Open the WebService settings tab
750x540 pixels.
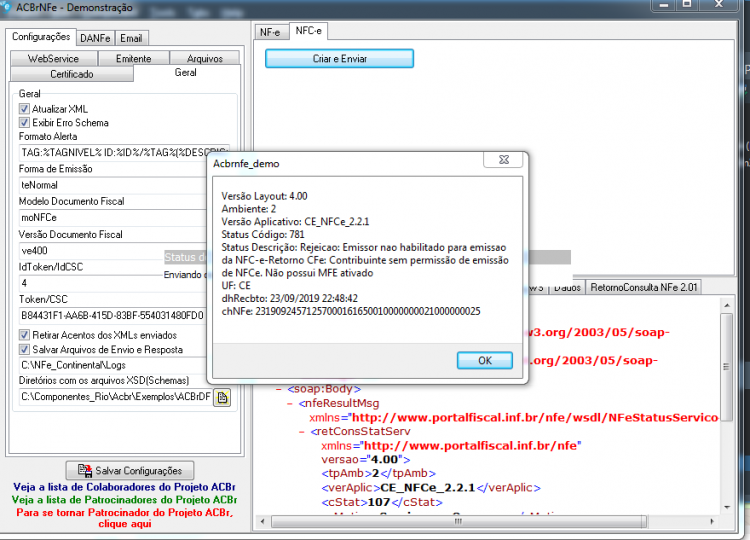click(x=54, y=58)
